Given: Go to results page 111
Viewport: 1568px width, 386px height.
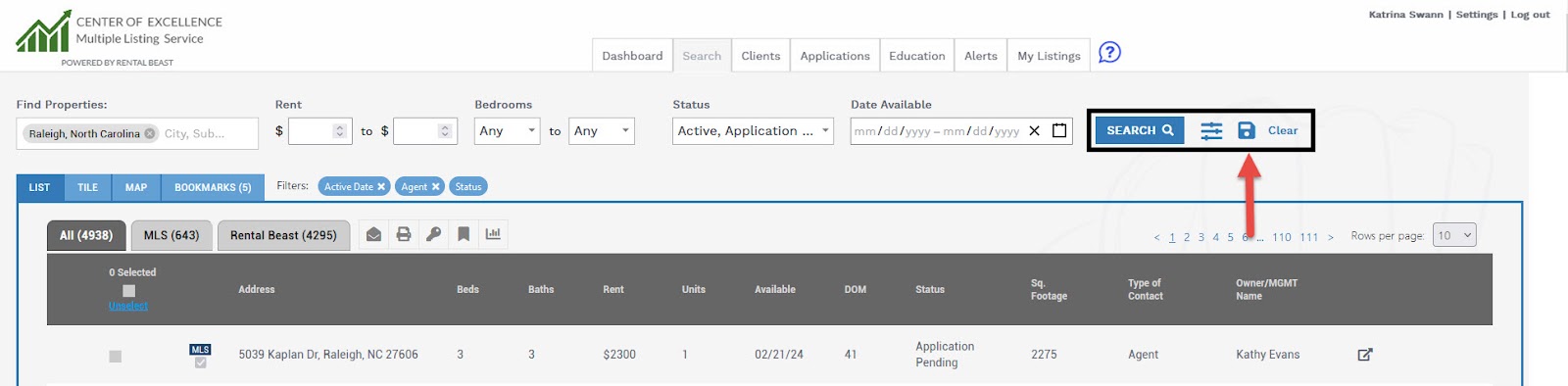Looking at the screenshot, I should tap(1309, 237).
